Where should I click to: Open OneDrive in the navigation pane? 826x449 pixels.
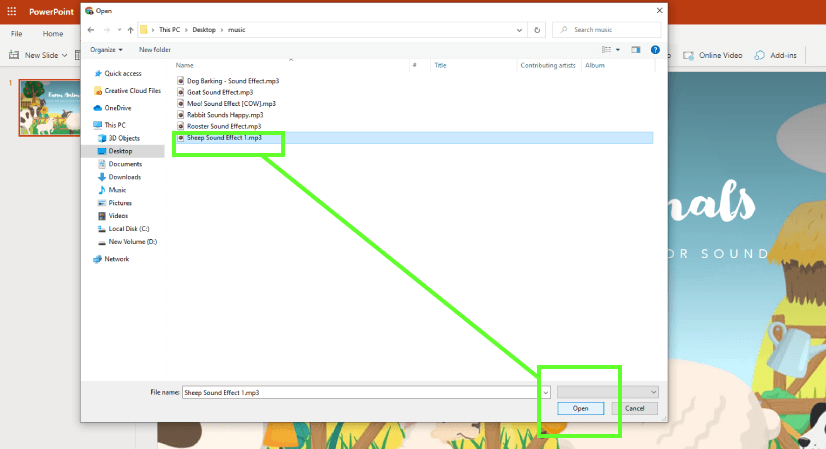[x=117, y=108]
